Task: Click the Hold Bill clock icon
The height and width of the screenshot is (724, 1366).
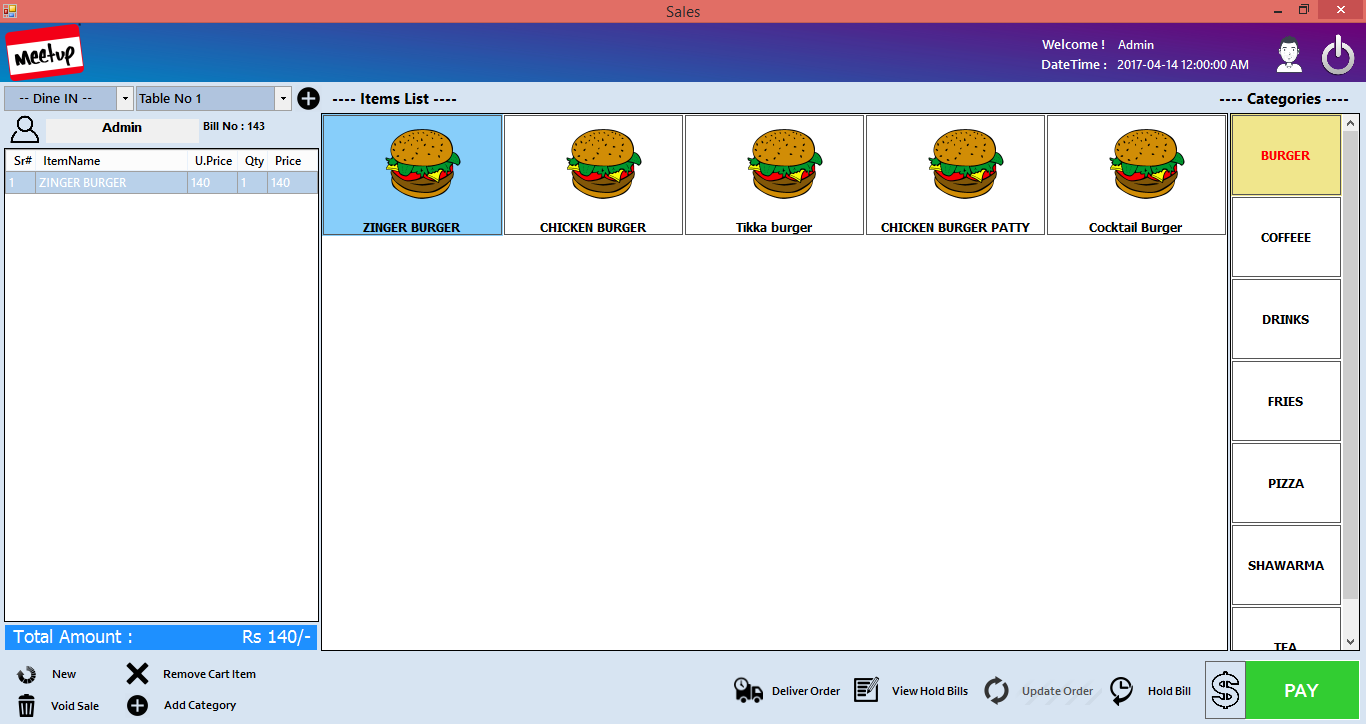Action: click(1120, 690)
